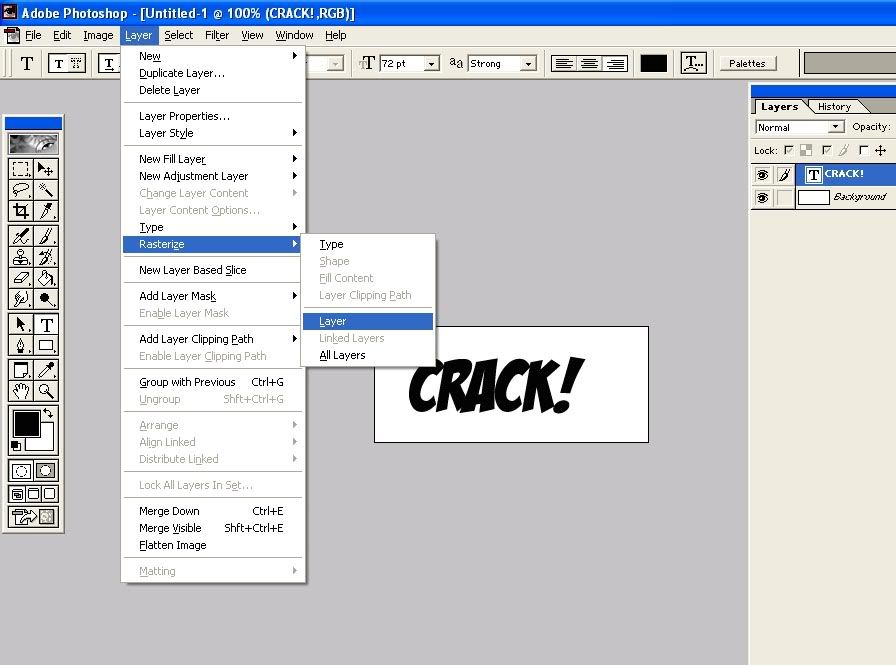Expand the Layer Style submenu
896x665 pixels.
(x=213, y=133)
